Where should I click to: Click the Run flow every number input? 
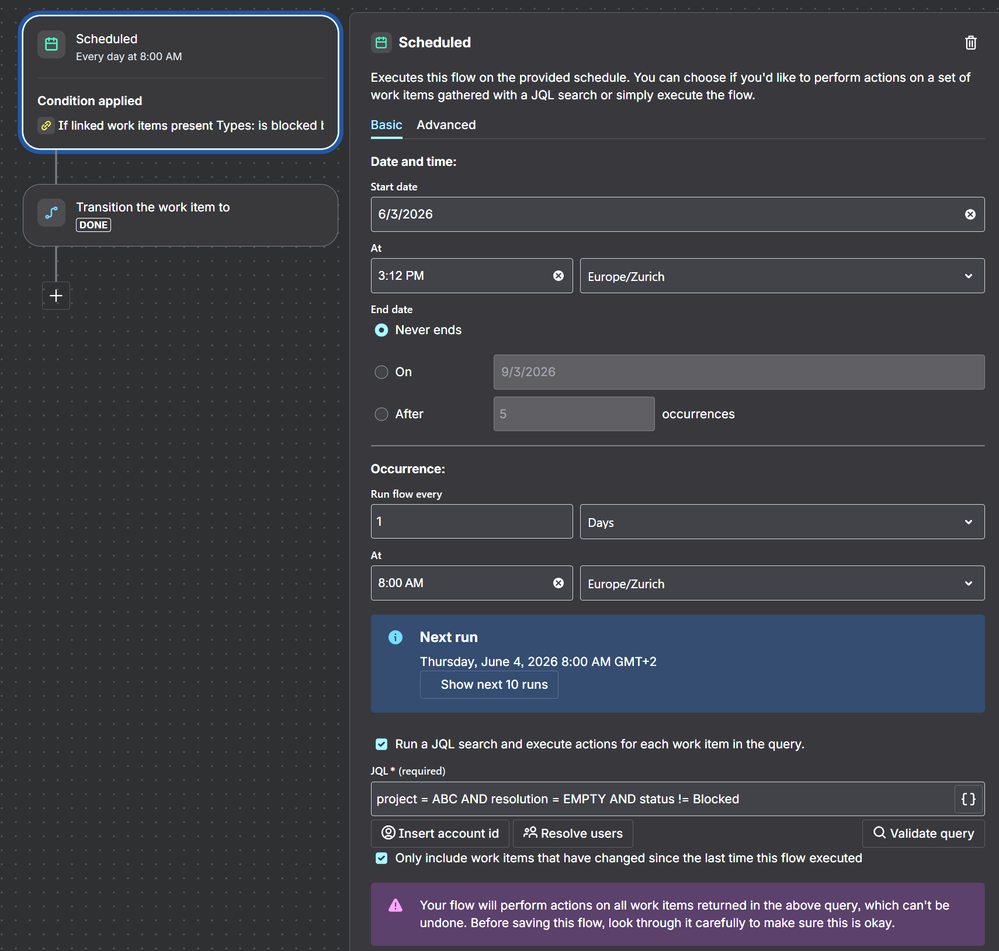[x=471, y=522]
